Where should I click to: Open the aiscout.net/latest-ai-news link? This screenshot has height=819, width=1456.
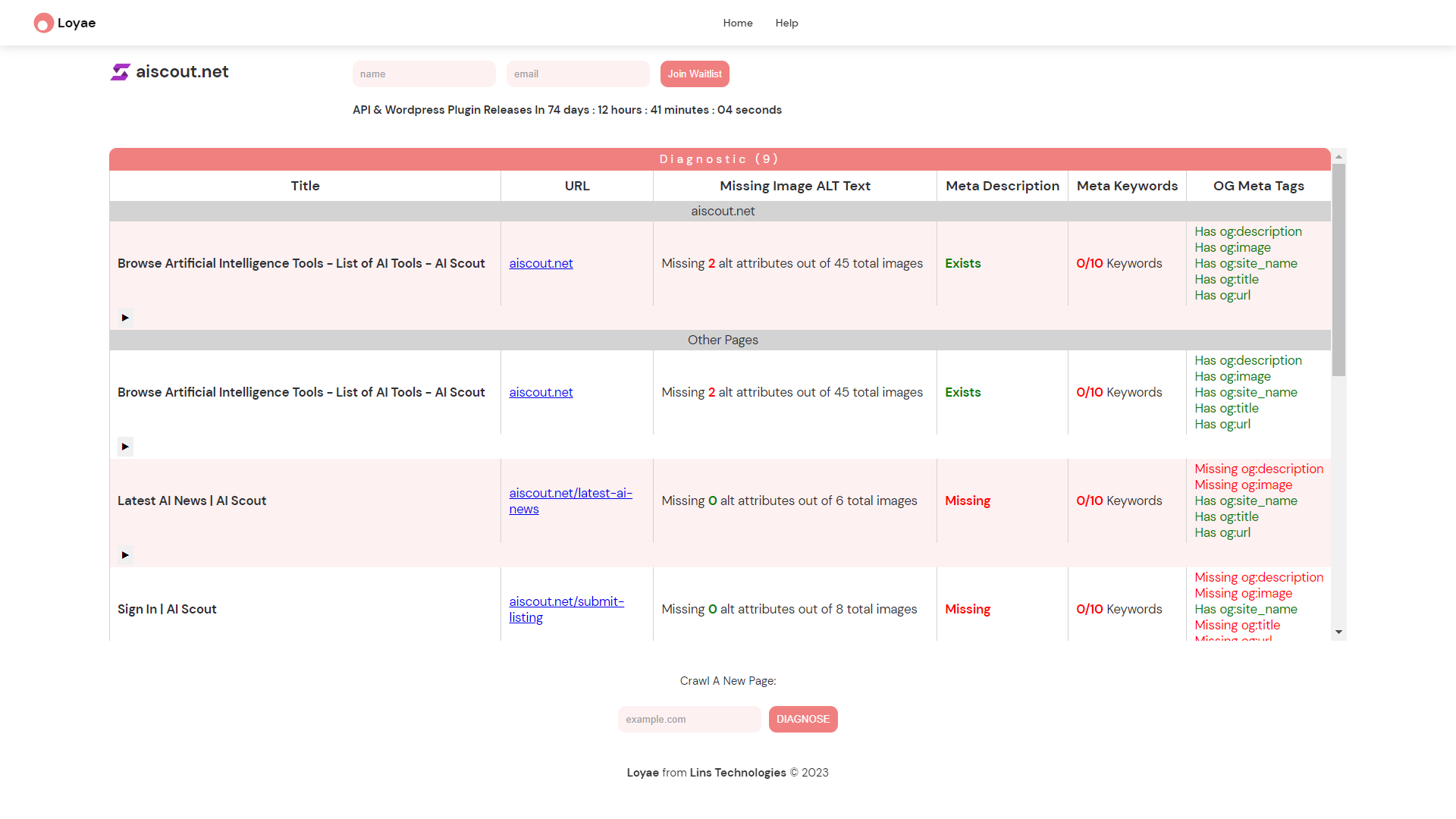[570, 500]
